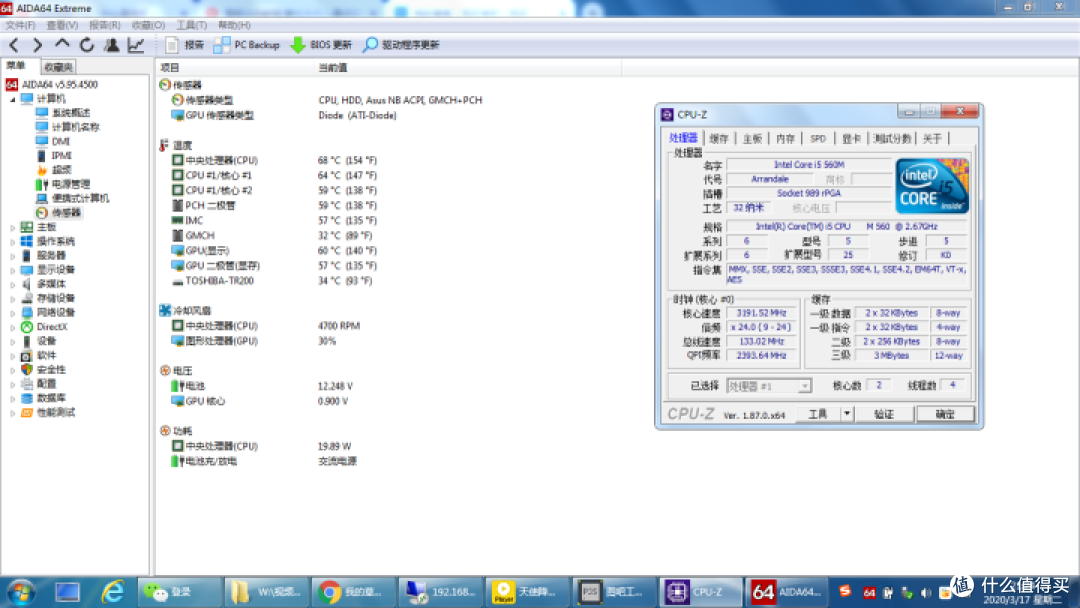The height and width of the screenshot is (608, 1080).
Task: Expand the 网络设备 tree node
Action: (x=12, y=313)
